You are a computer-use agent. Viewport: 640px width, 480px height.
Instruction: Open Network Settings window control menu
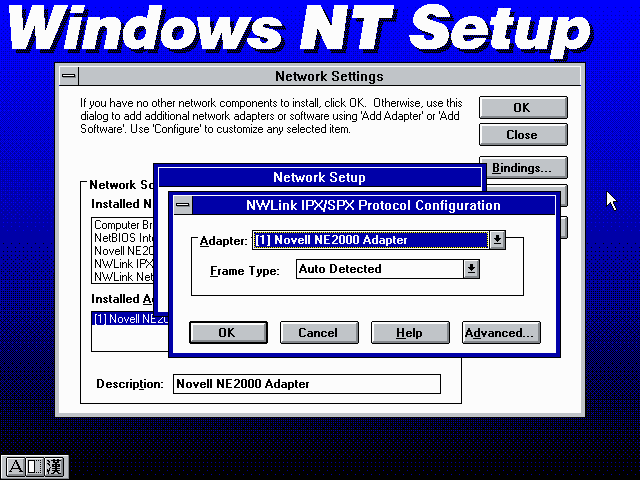69,76
